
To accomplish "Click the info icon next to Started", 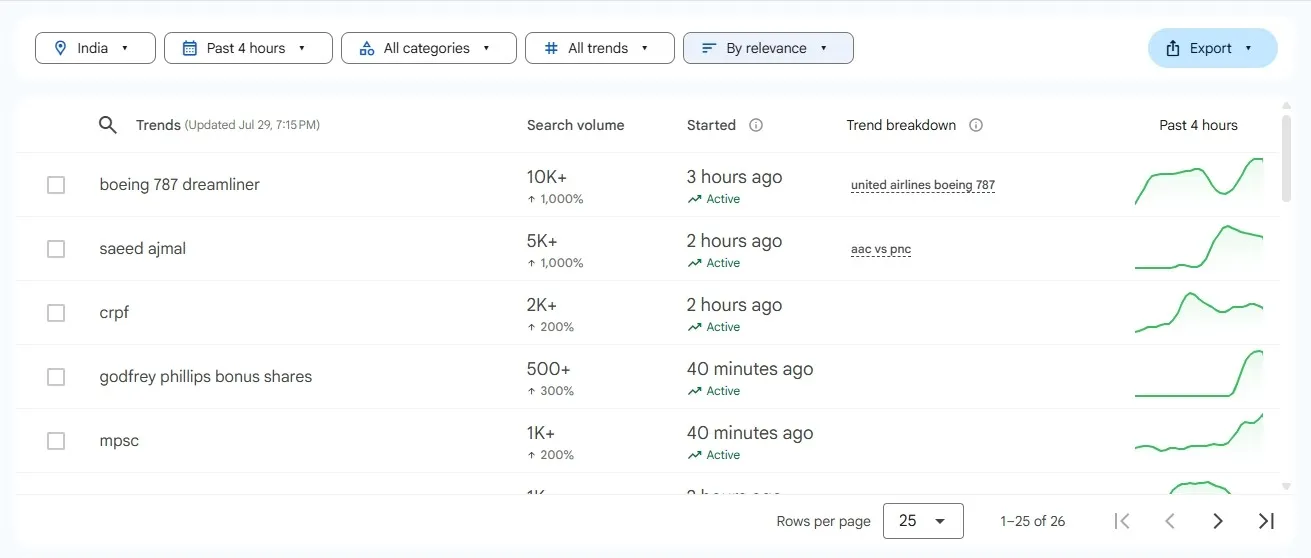I will [x=756, y=125].
